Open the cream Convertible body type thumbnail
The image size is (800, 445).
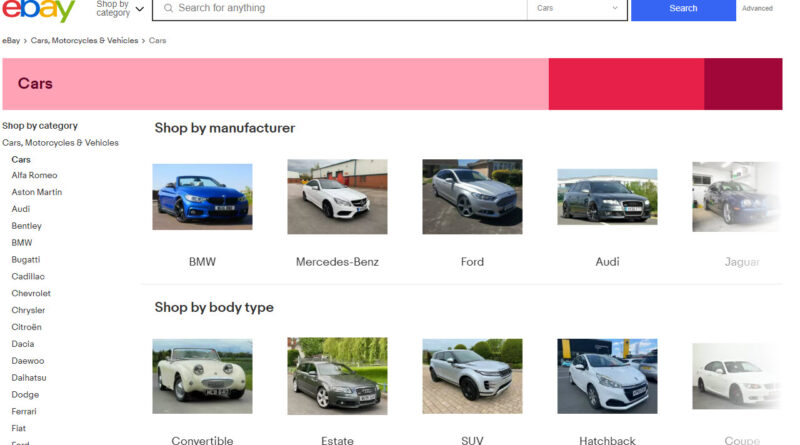tap(203, 376)
